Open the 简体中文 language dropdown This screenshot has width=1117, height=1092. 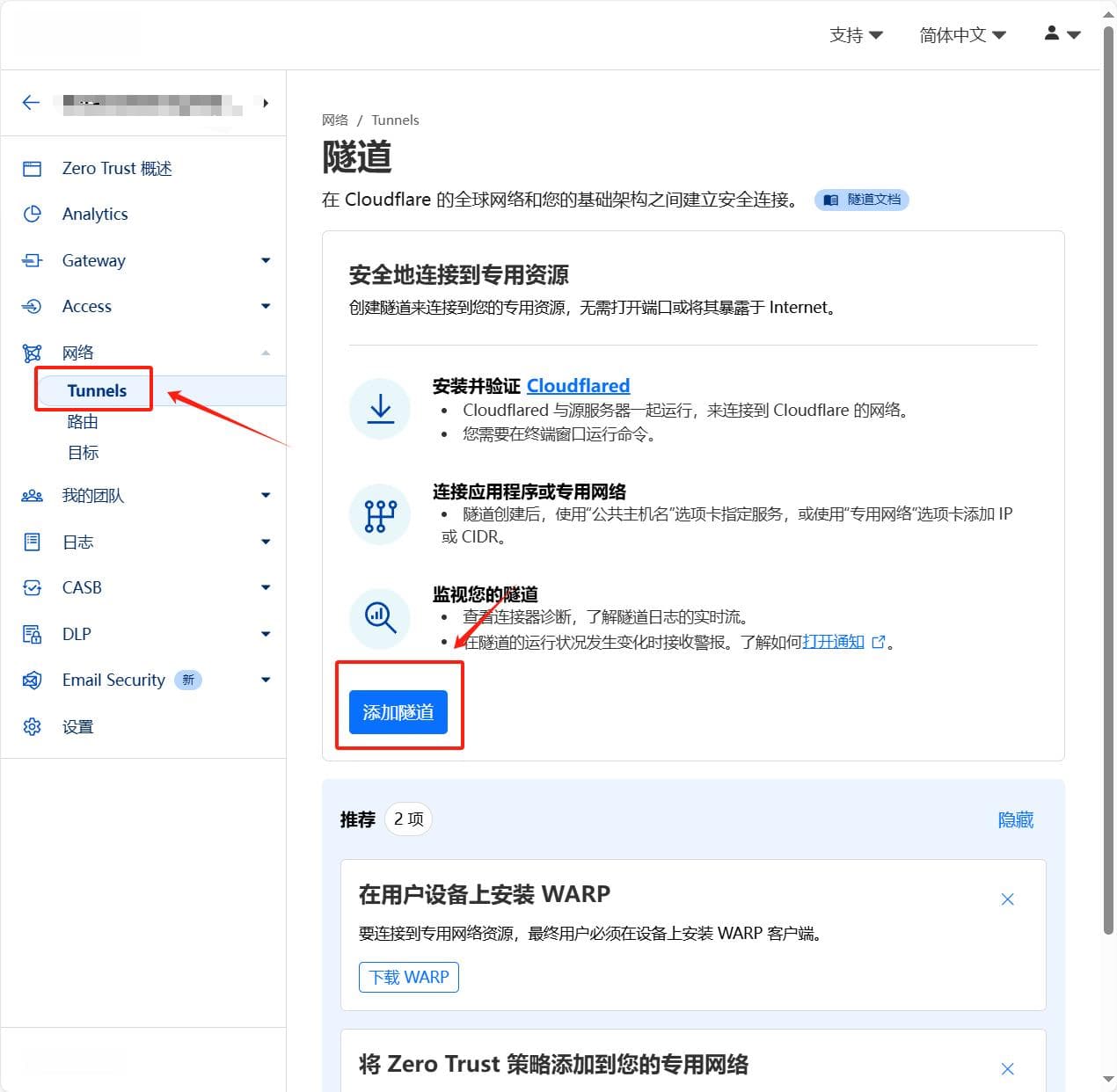tap(962, 35)
